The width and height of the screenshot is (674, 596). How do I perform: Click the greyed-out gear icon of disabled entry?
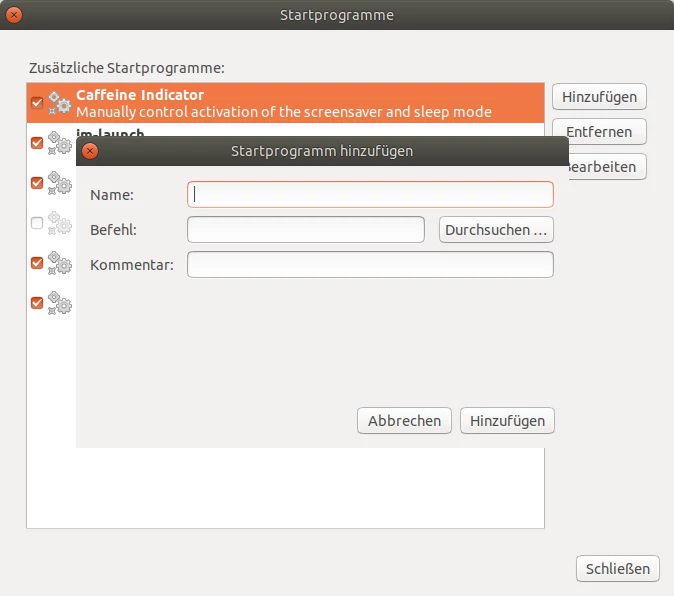(x=60, y=223)
